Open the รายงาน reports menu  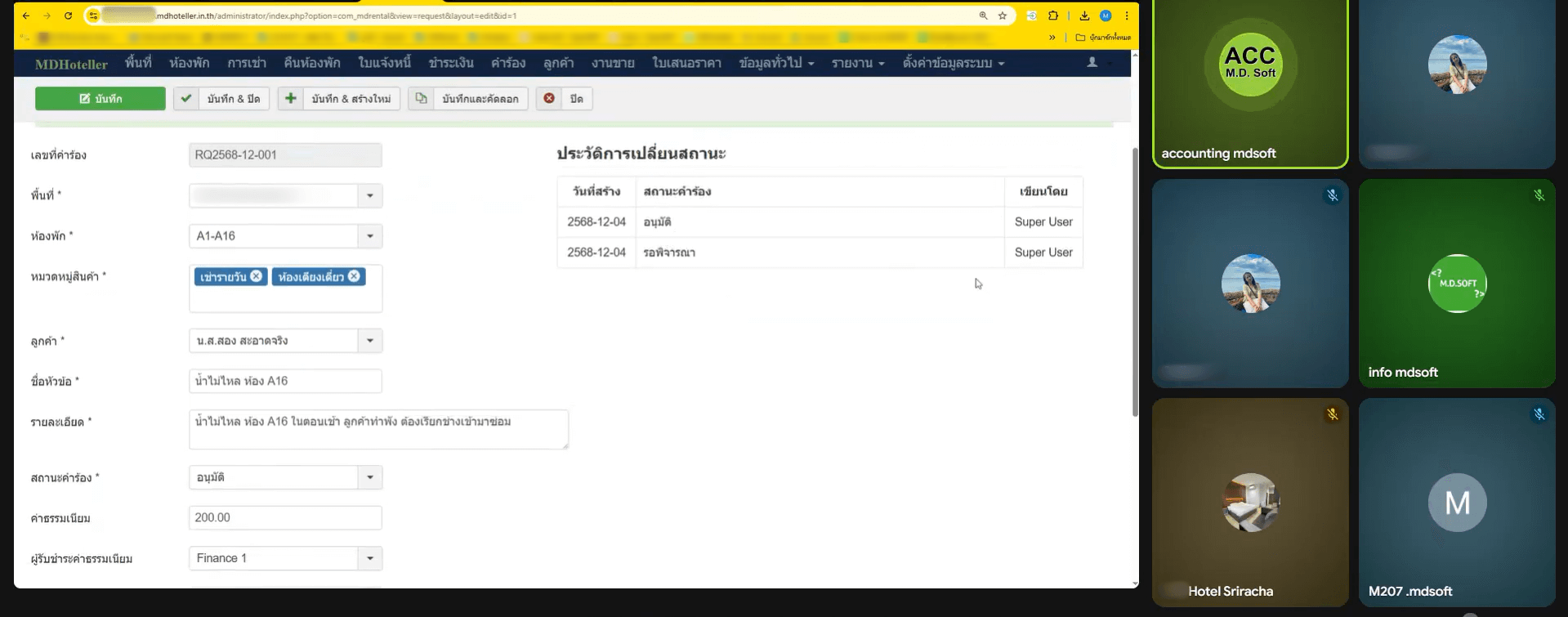point(857,63)
